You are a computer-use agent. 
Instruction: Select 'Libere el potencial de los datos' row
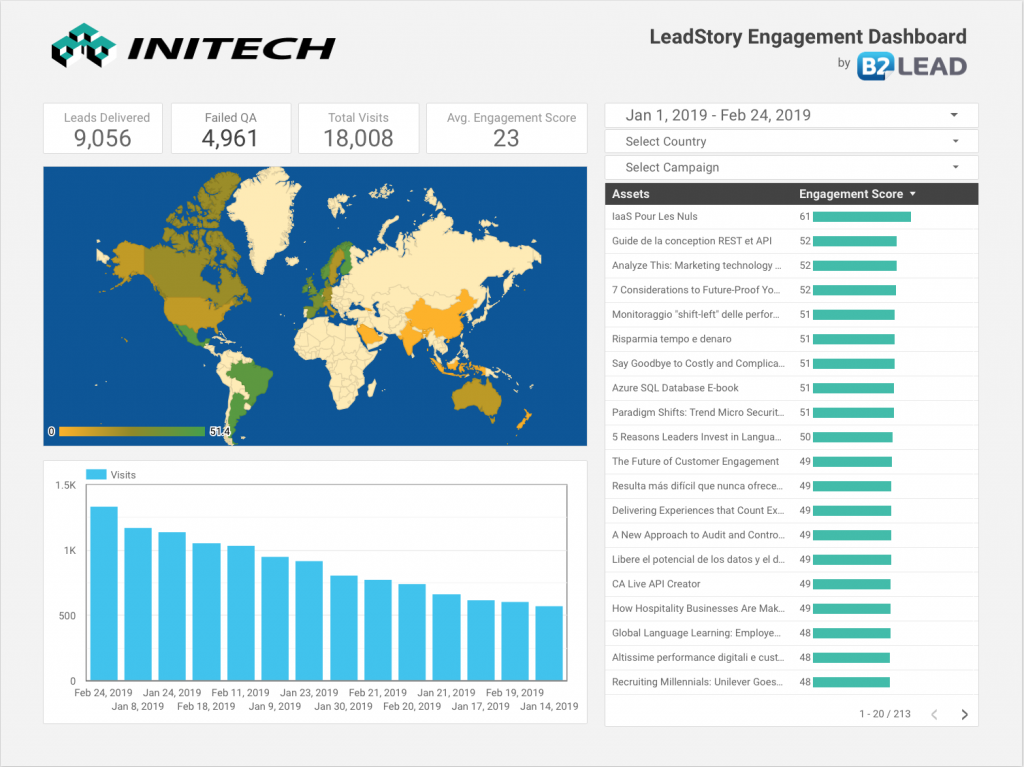click(x=792, y=560)
